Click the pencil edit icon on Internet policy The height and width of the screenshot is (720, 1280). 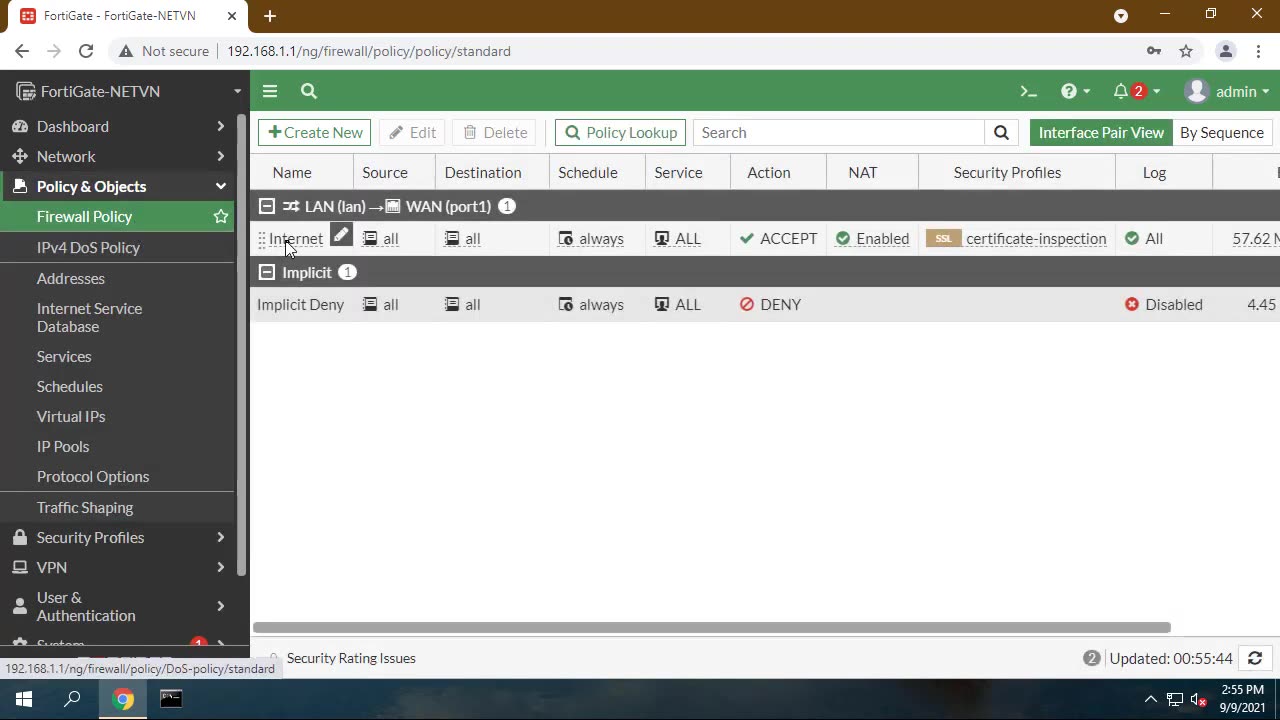(341, 235)
